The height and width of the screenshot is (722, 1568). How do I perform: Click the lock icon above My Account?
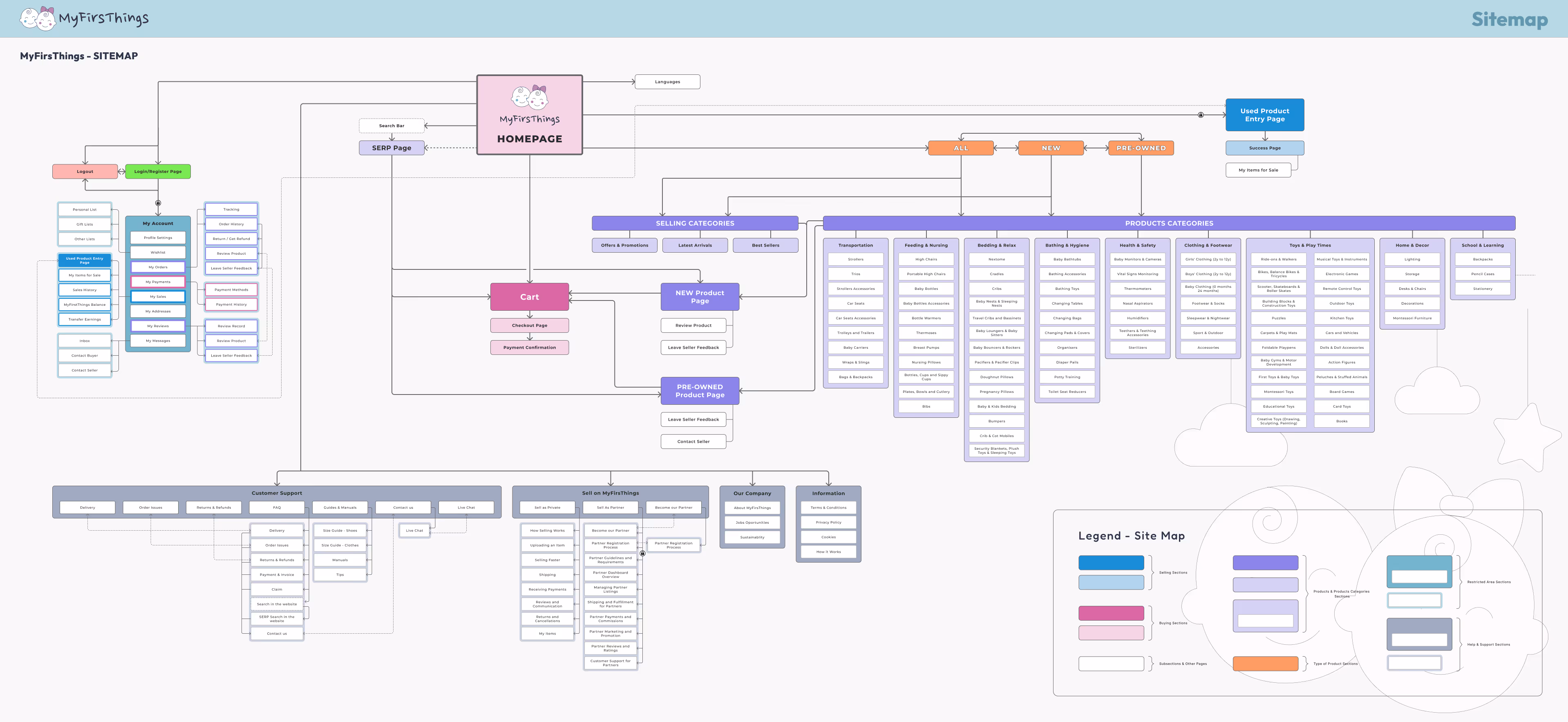(158, 203)
